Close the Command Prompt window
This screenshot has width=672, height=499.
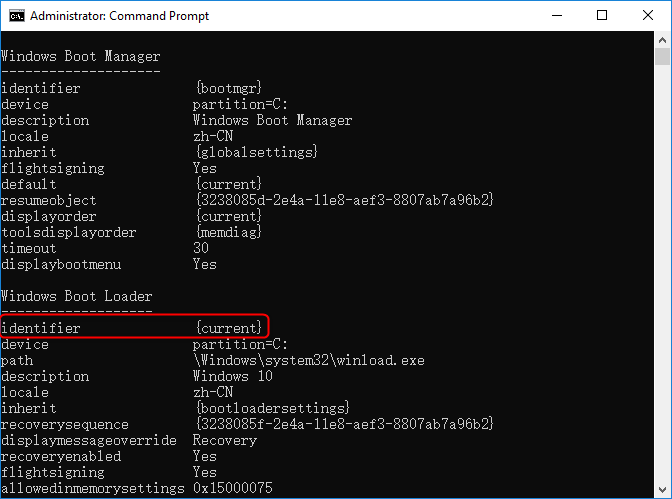click(x=647, y=16)
